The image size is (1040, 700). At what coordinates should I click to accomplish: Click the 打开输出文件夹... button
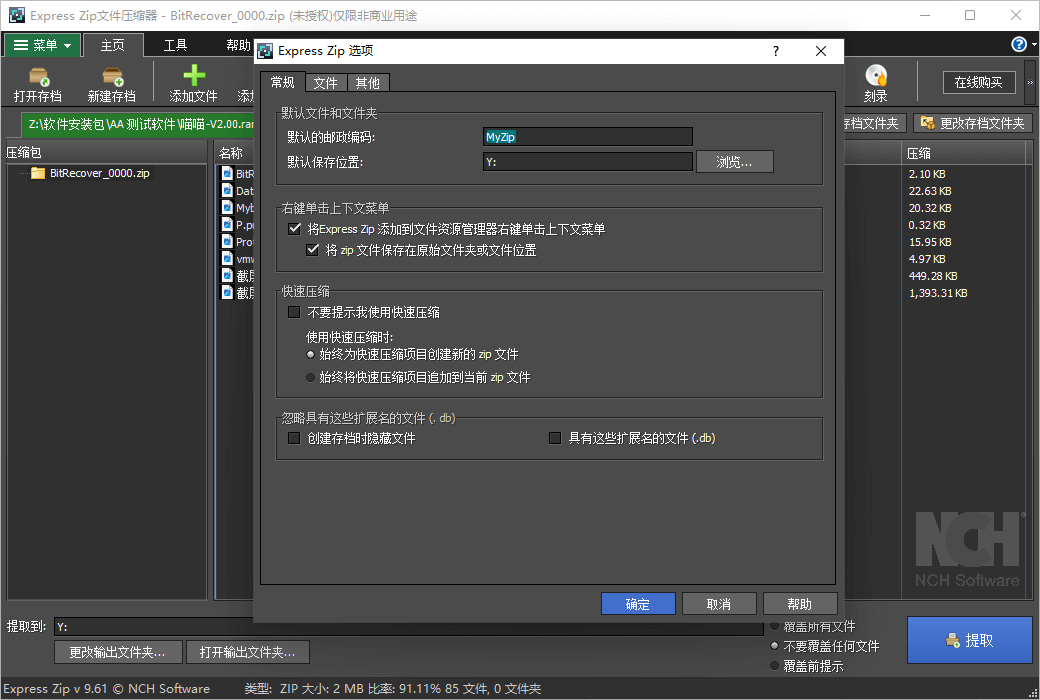click(247, 652)
